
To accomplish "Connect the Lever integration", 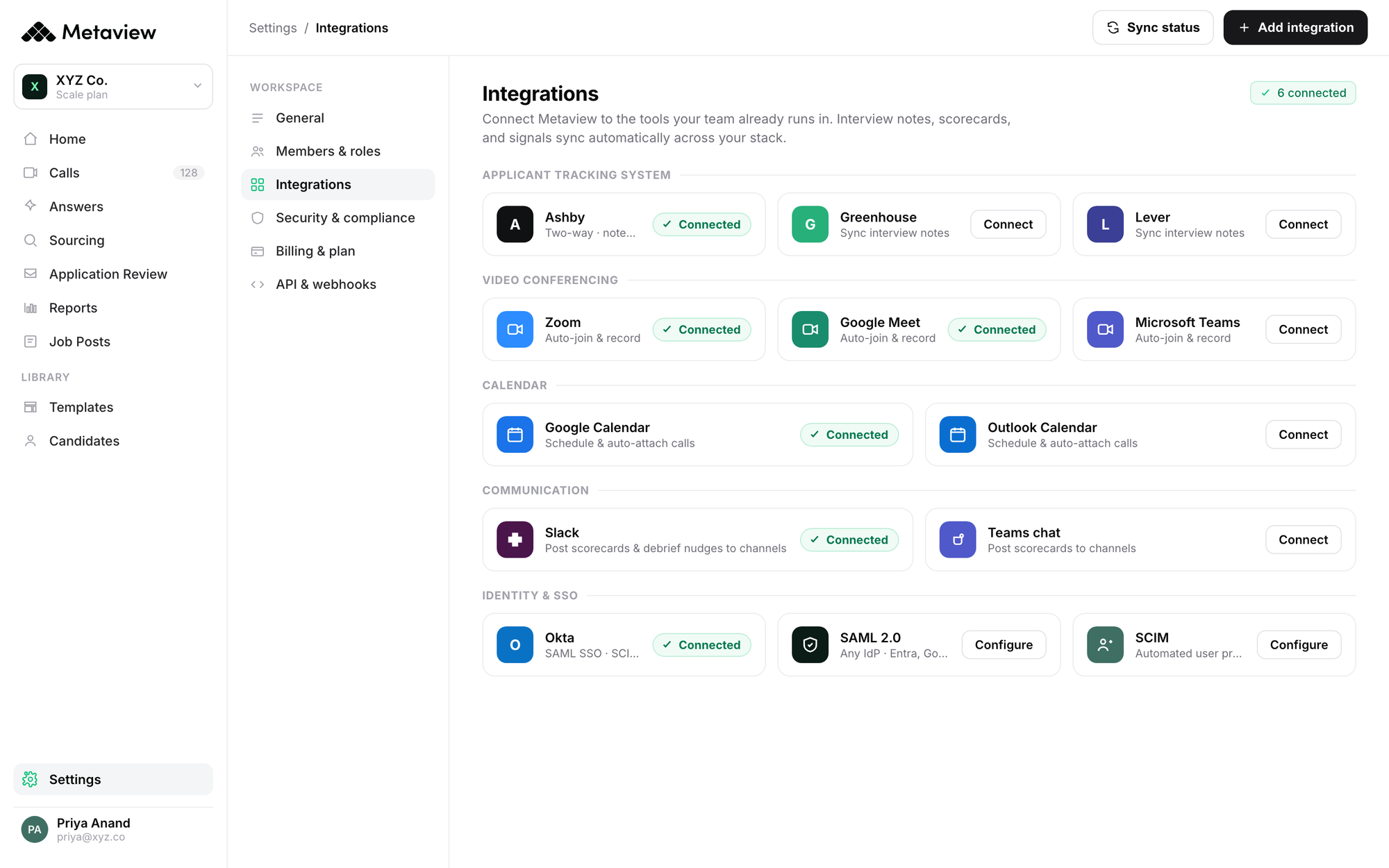I will point(1303,224).
